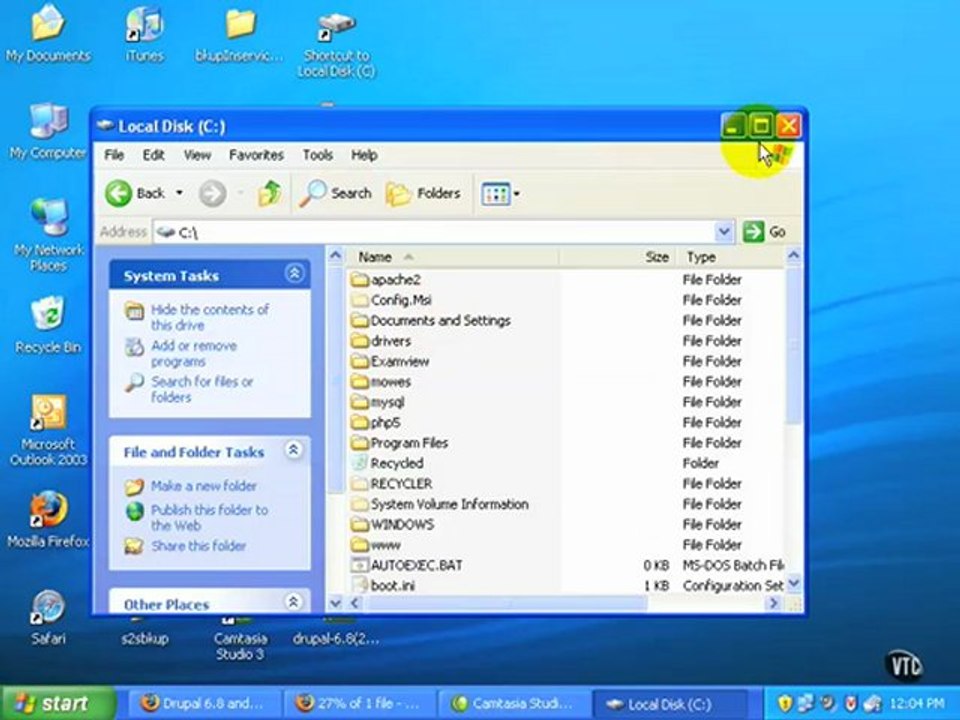Click horizontal scrollbar right arrow
The height and width of the screenshot is (720, 960).
click(773, 603)
